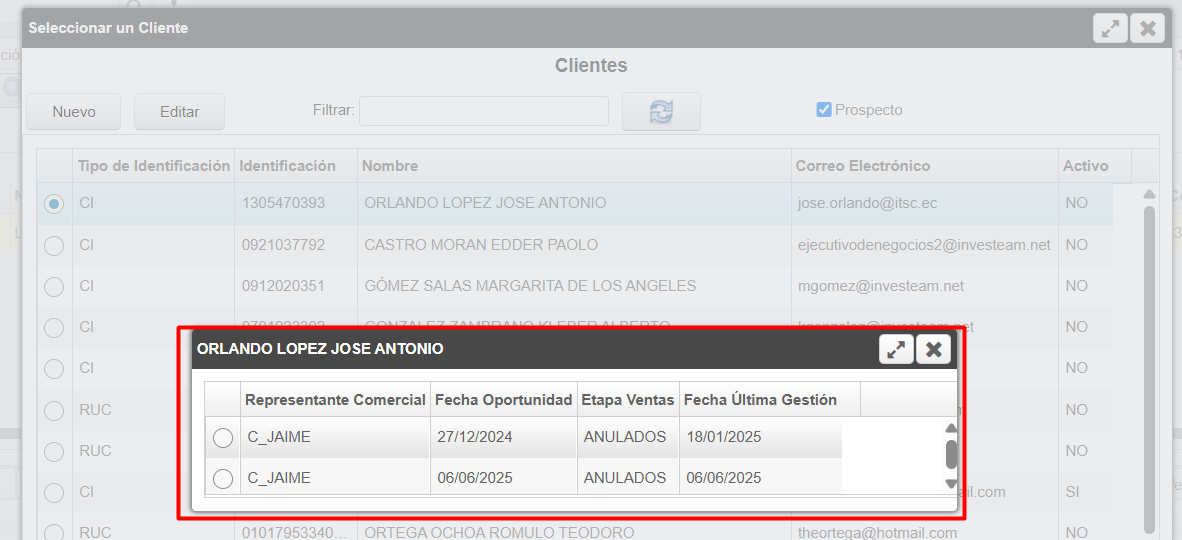Toggle the Prospecto checkbox
The image size is (1182, 540).
click(x=824, y=110)
